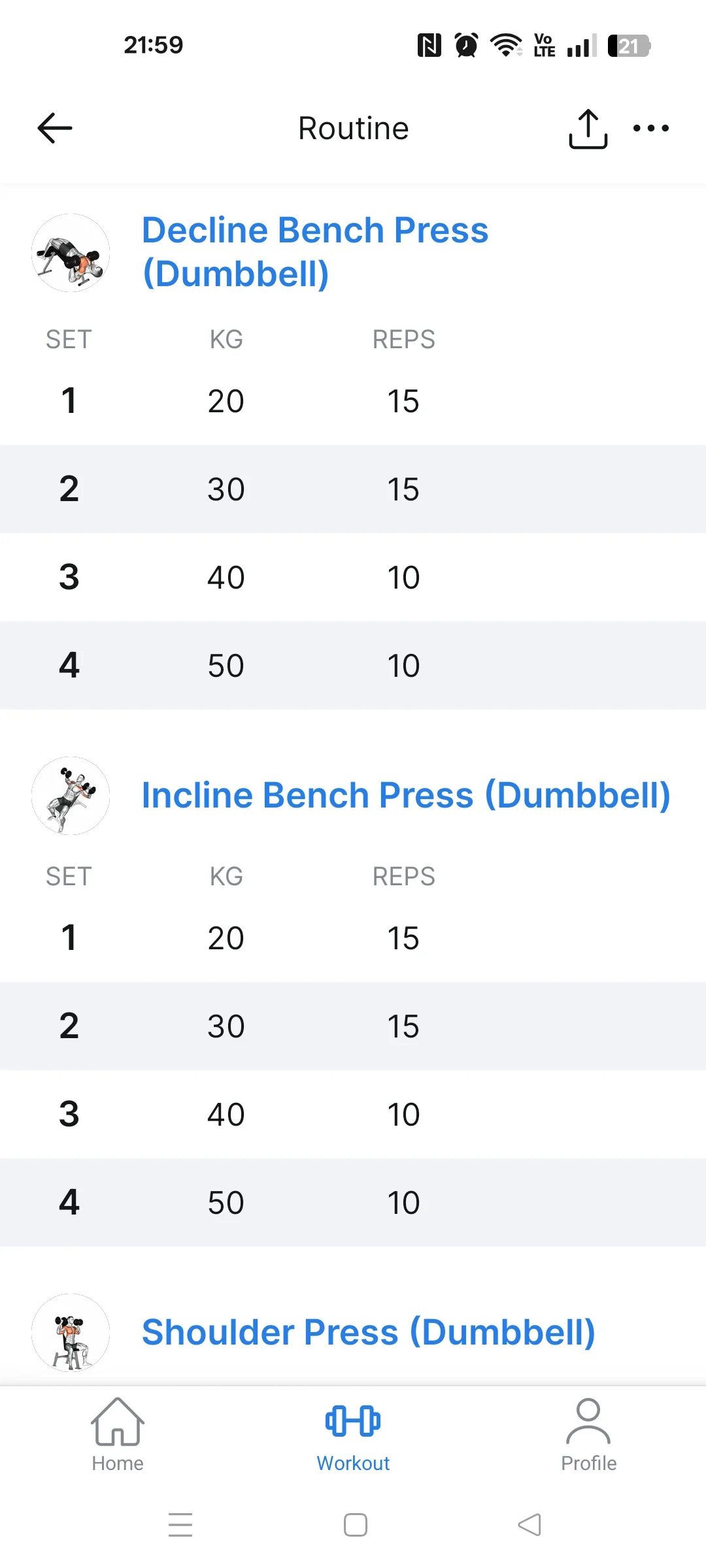The image size is (706, 1568).
Task: Open the Decline Bench Press (Dumbbell) link
Action: pyautogui.click(x=314, y=252)
